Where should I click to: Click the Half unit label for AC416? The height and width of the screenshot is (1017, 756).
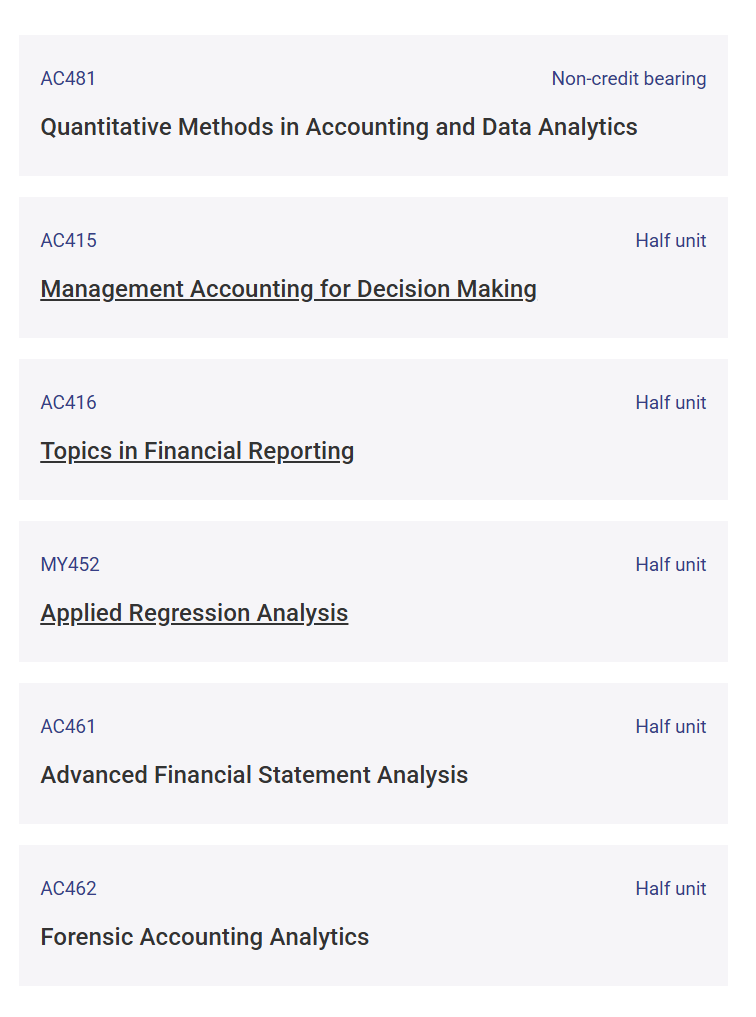click(671, 403)
